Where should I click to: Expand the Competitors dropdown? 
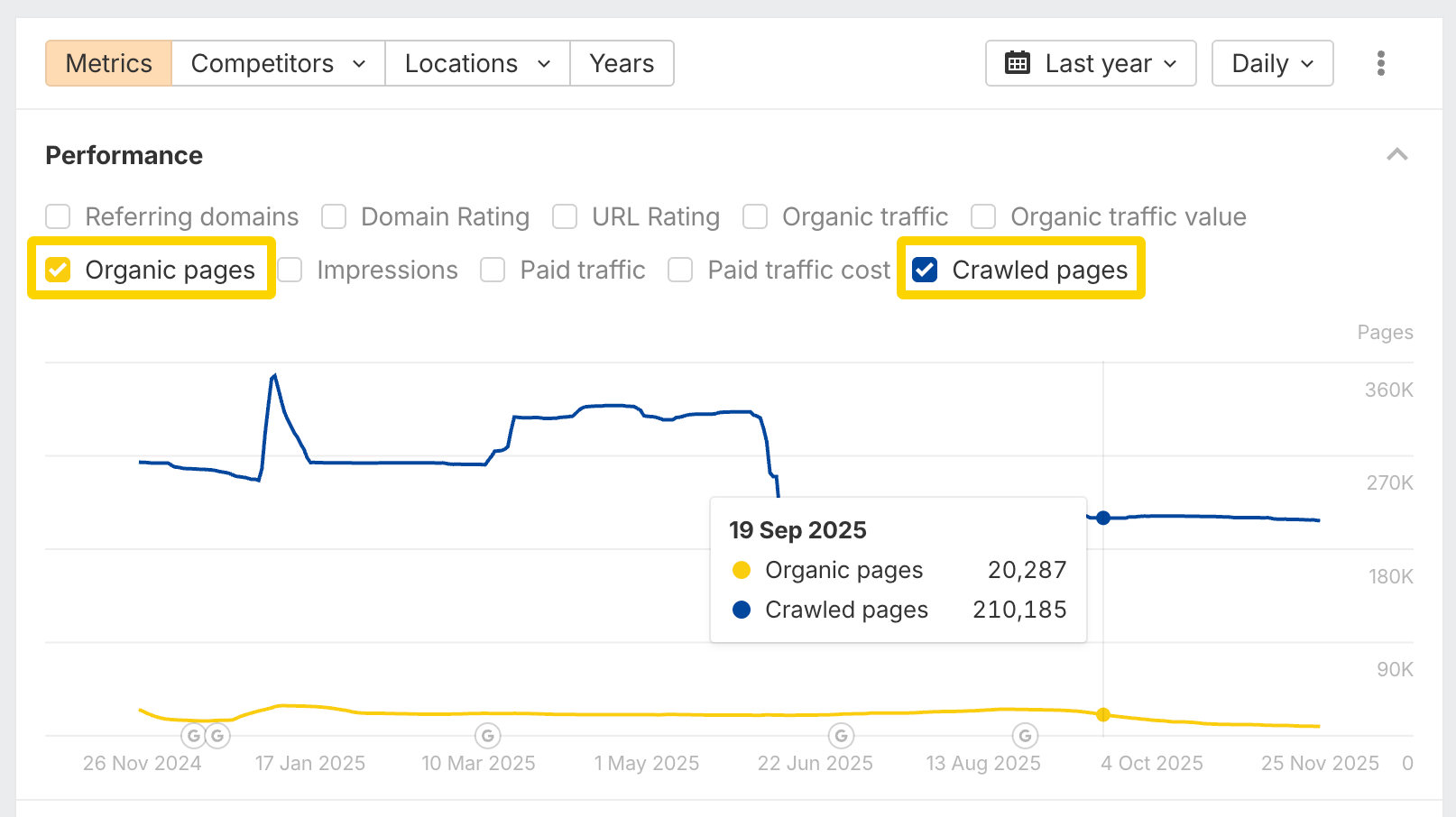click(278, 63)
